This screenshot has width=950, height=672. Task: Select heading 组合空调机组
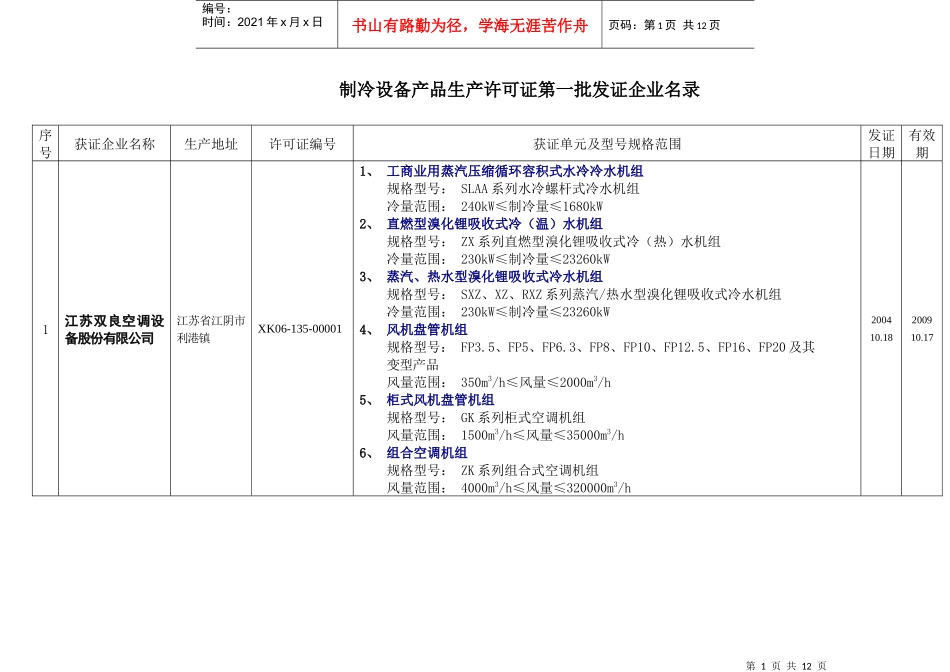point(427,453)
